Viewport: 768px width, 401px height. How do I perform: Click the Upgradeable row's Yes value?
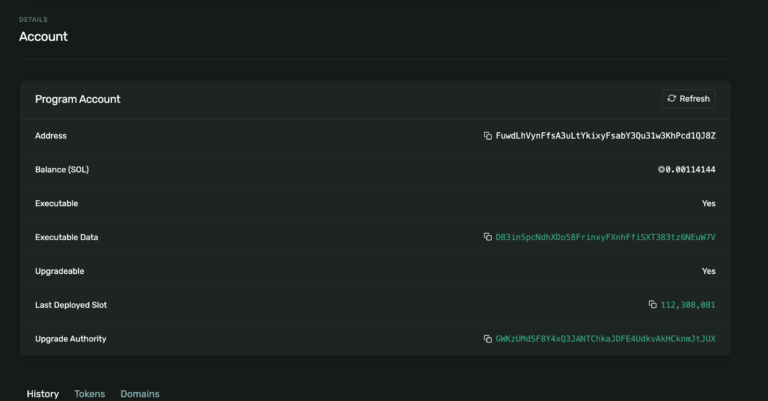pyautogui.click(x=708, y=271)
